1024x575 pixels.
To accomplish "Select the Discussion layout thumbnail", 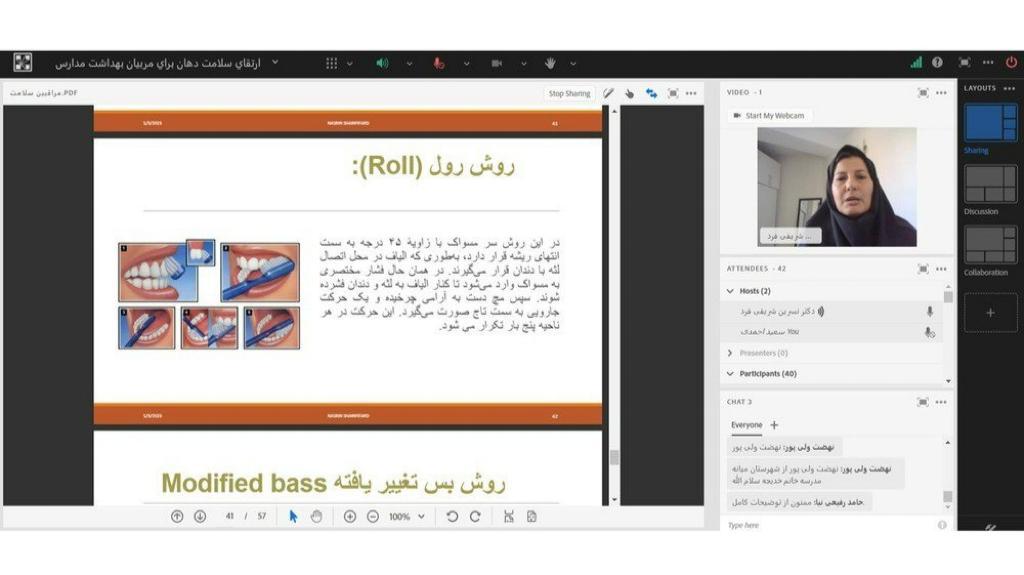I will (x=990, y=185).
